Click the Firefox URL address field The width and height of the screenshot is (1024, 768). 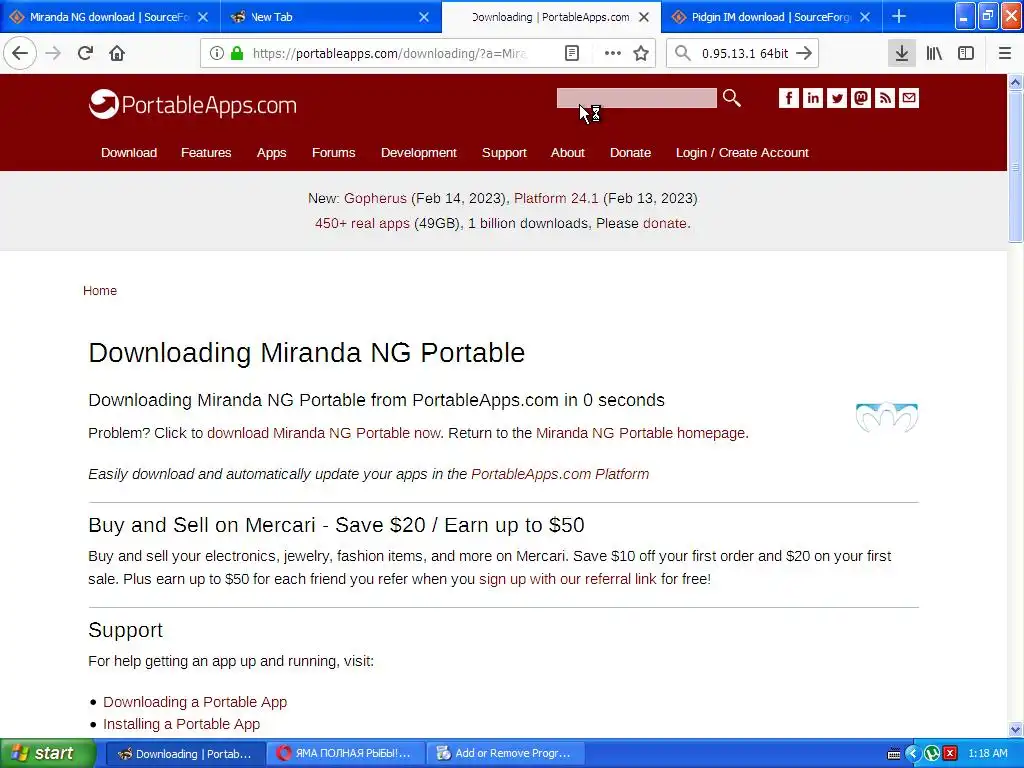389,53
